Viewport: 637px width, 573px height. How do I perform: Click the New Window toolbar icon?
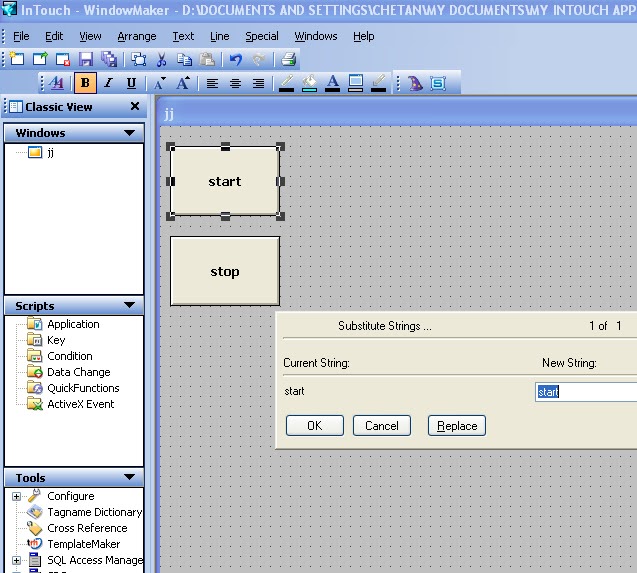(17, 59)
